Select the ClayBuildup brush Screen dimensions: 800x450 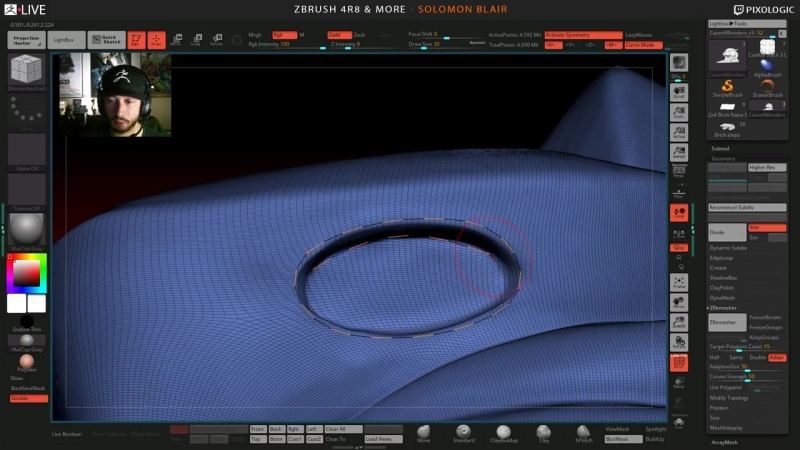point(504,434)
